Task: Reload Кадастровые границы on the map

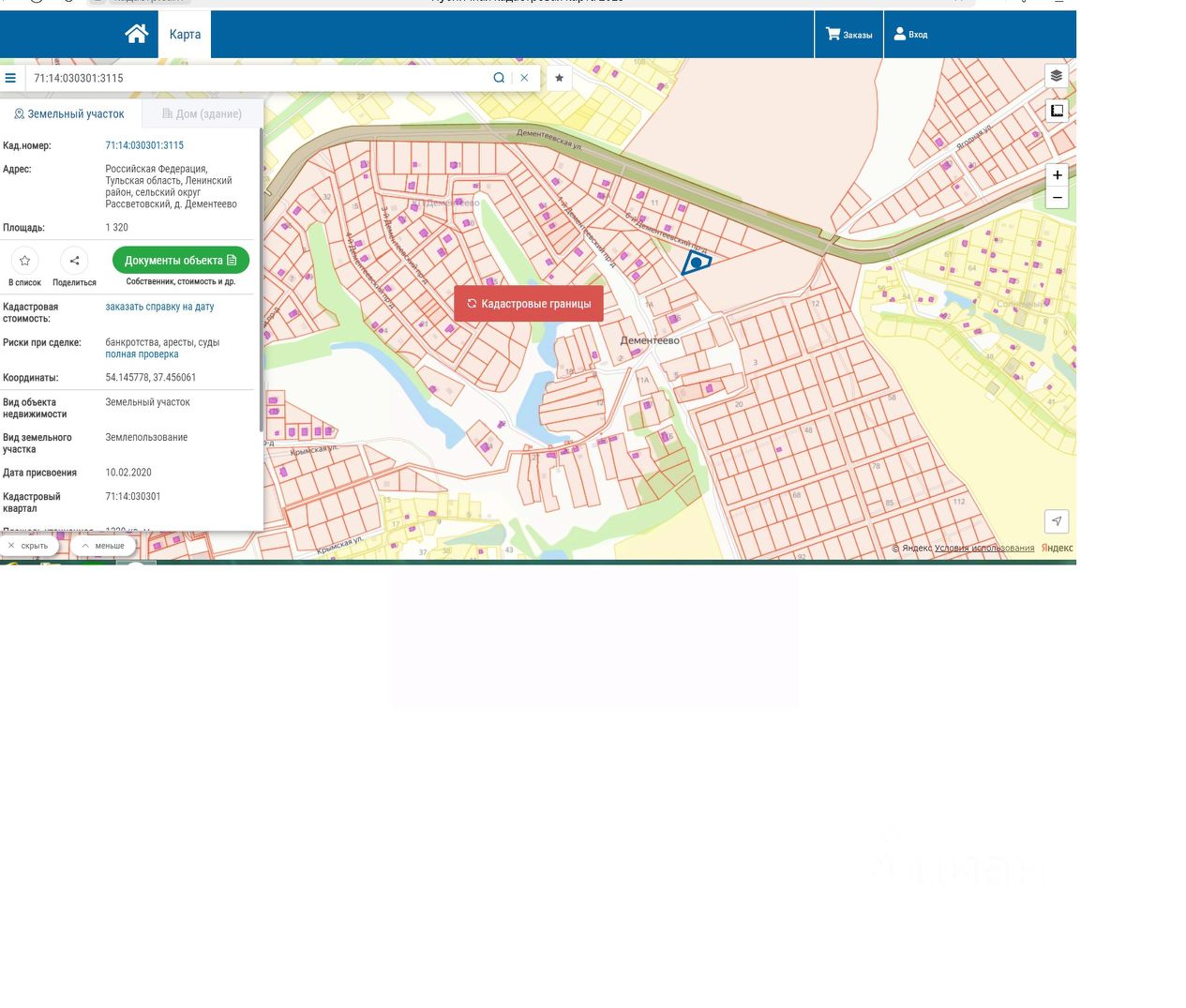Action: tap(529, 304)
